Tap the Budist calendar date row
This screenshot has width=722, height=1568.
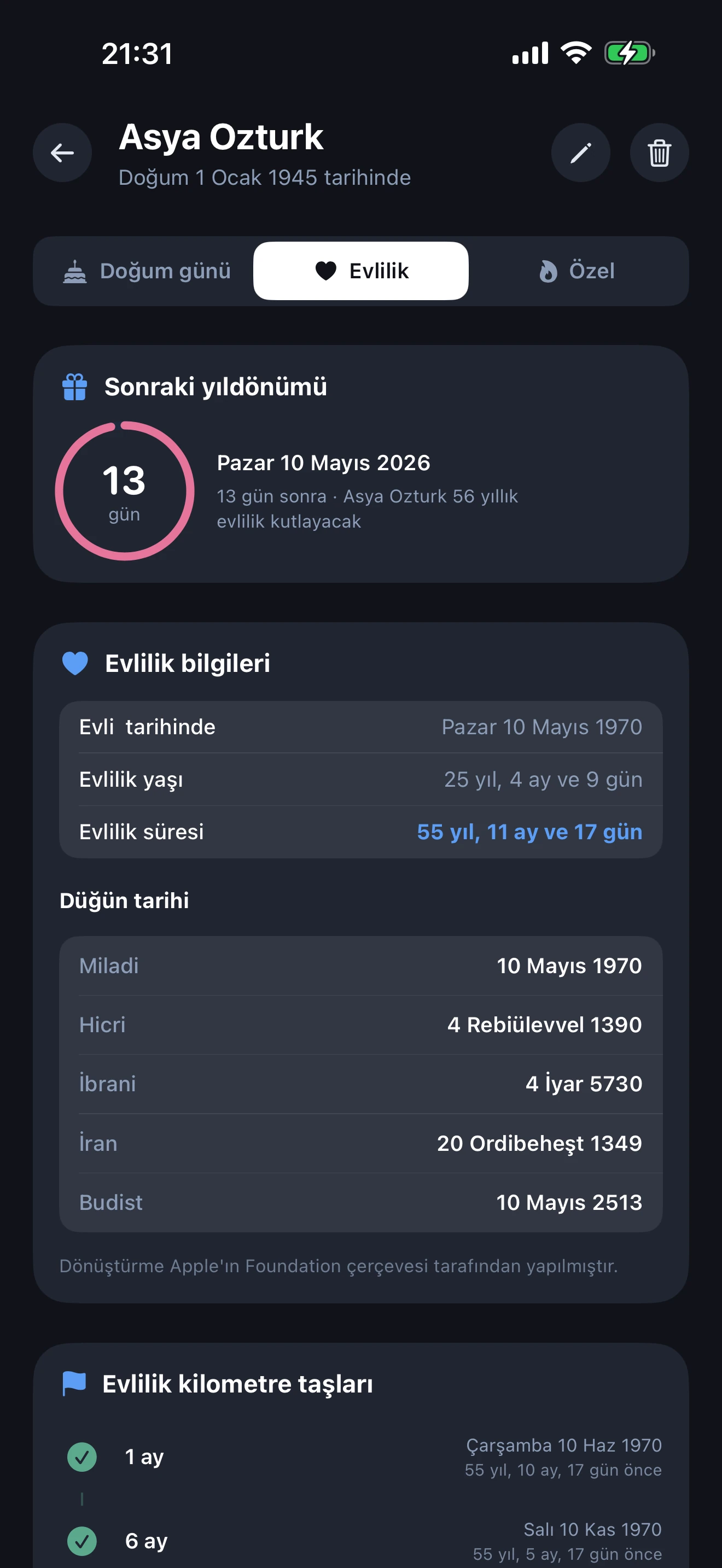pos(360,1202)
